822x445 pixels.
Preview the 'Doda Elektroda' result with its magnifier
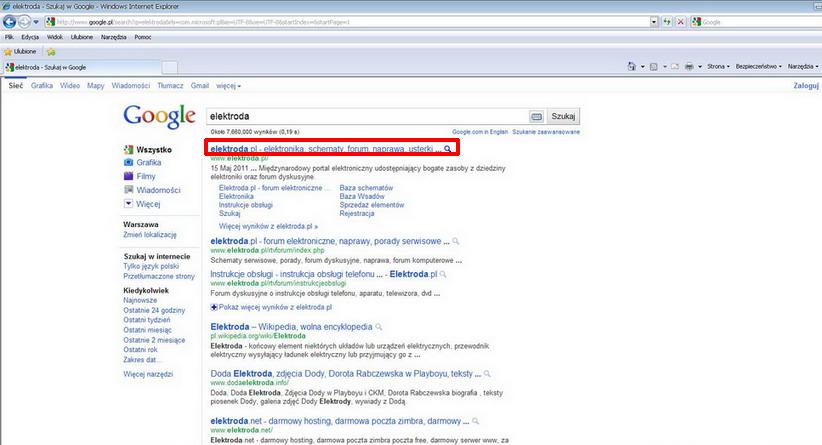(487, 374)
